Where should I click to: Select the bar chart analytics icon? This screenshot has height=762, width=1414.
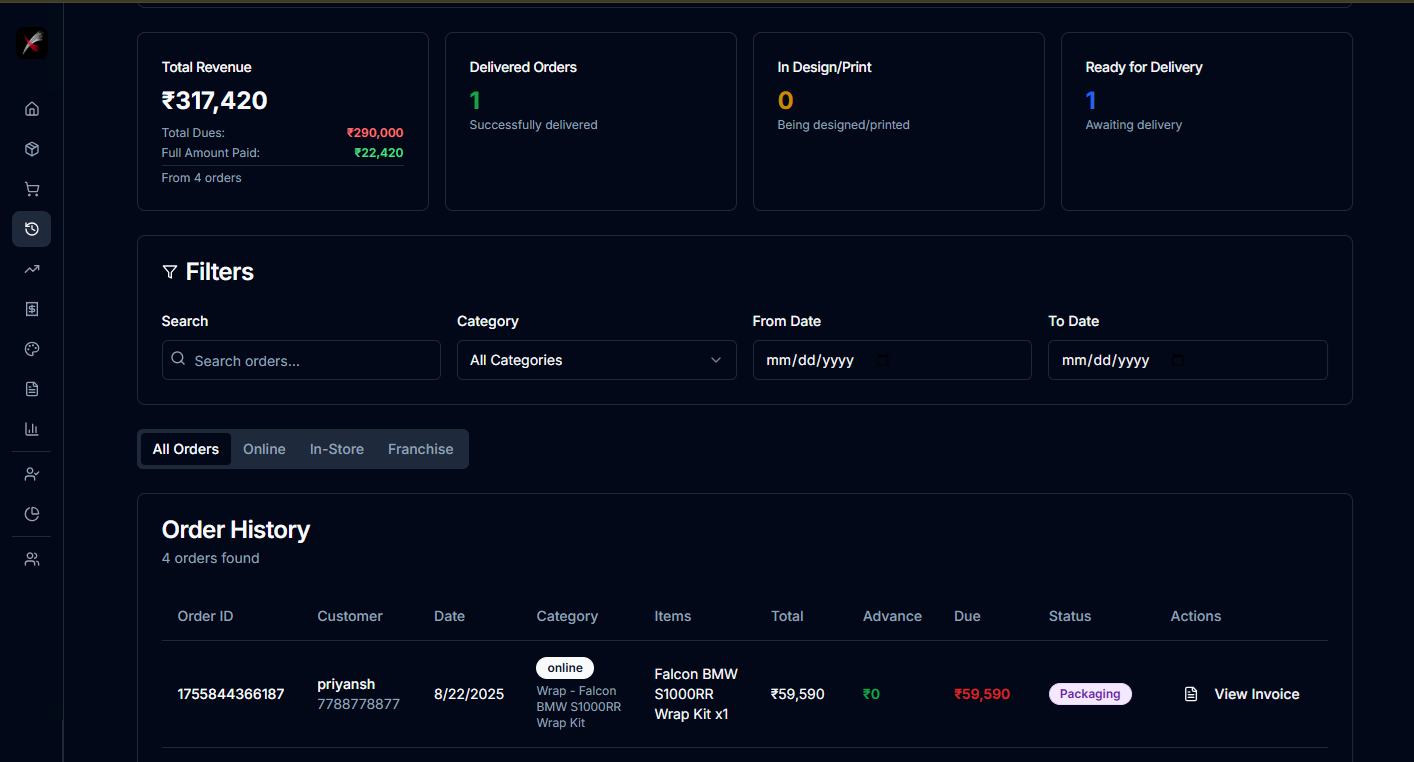[31, 428]
